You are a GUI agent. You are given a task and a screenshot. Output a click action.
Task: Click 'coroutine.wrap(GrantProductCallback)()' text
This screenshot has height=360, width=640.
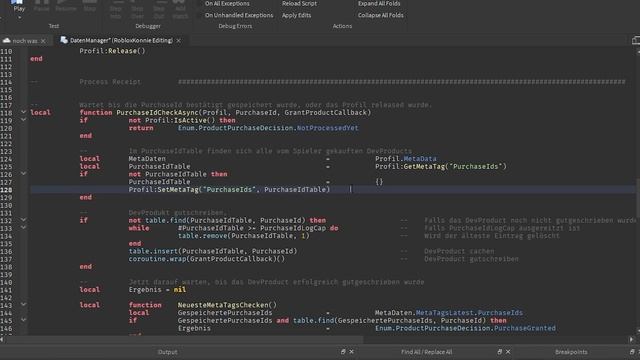[207, 259]
